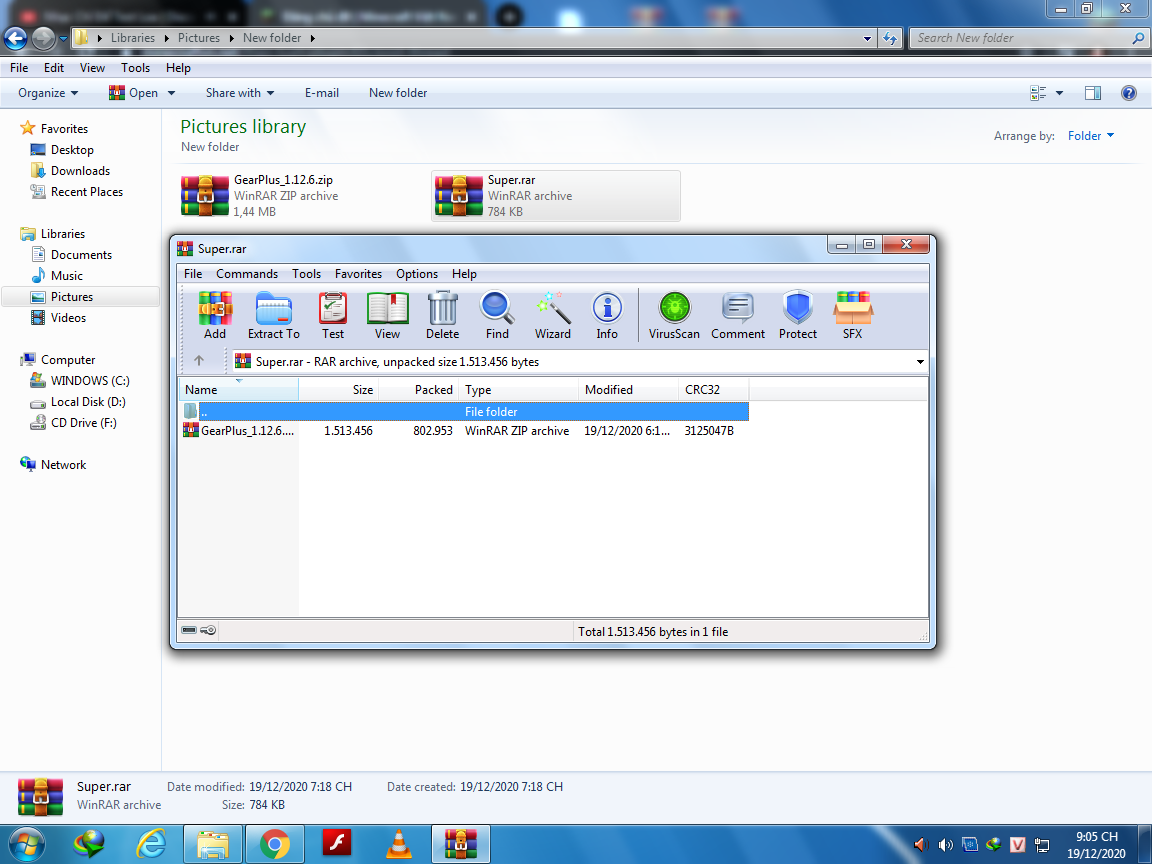
Task: Open Explorer Edit menu
Action: [x=54, y=68]
